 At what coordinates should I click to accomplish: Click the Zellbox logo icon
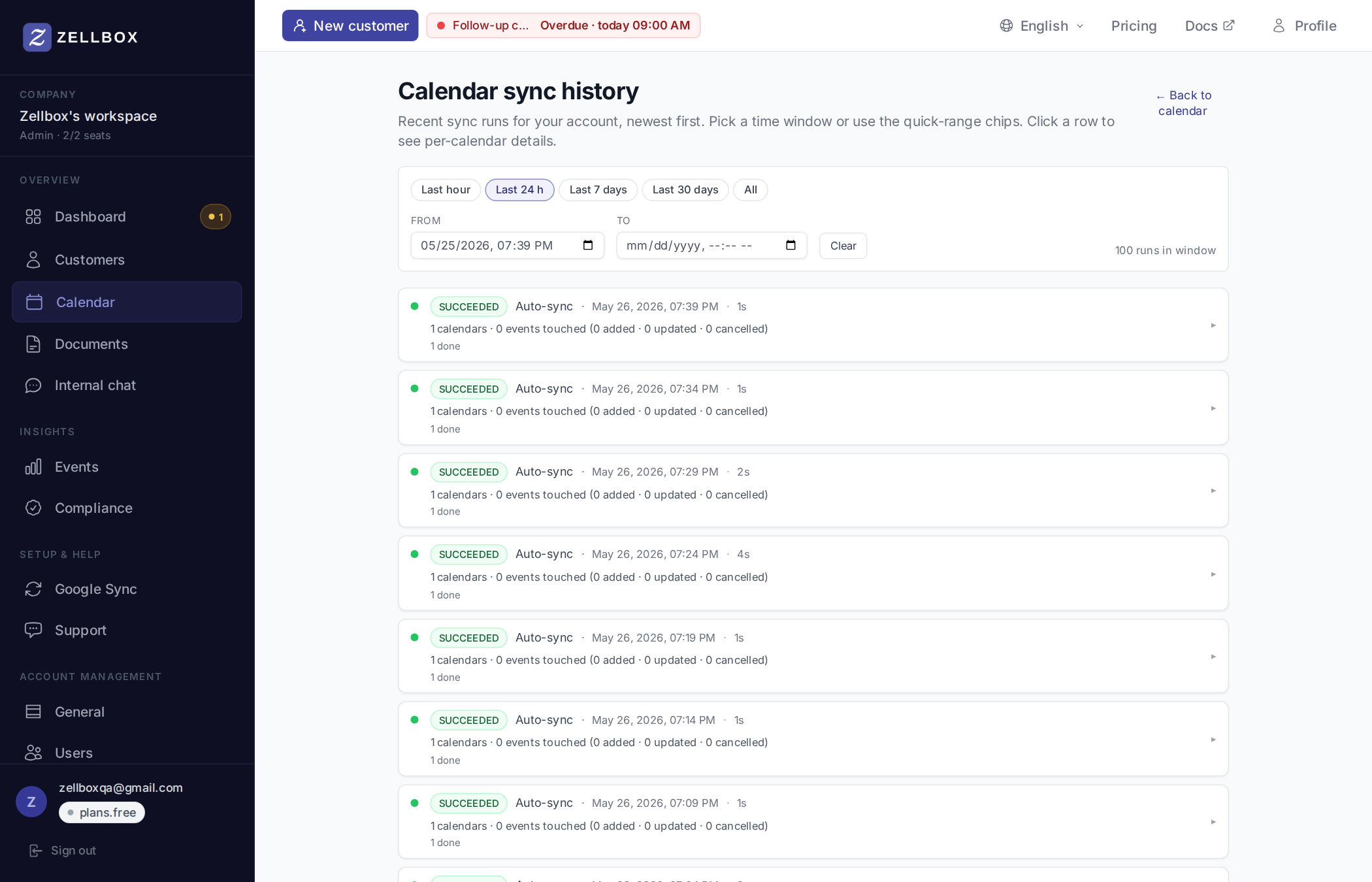37,37
